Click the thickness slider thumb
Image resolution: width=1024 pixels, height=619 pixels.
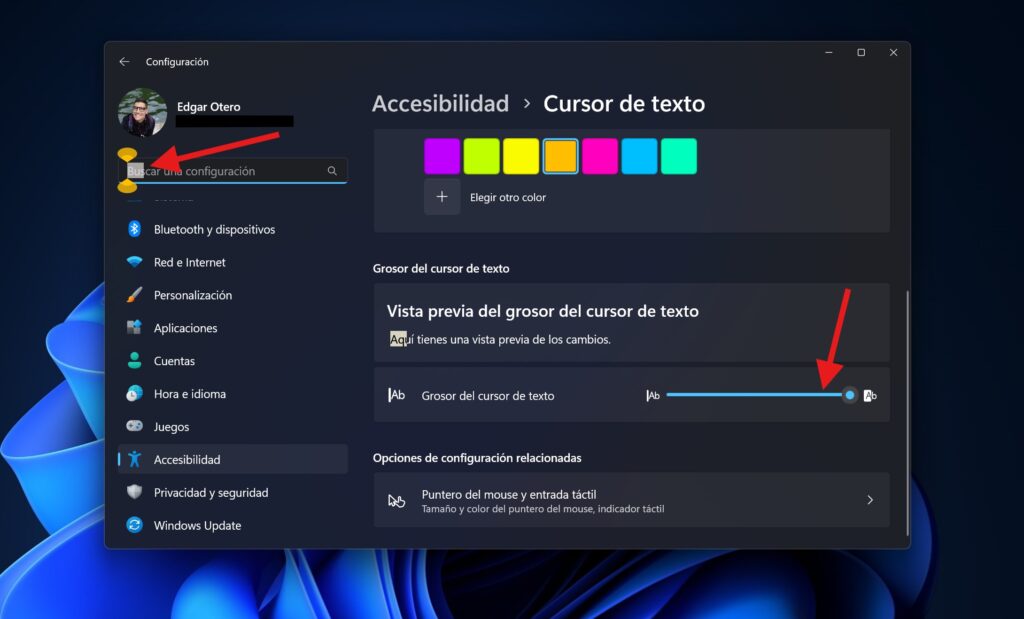pos(850,395)
